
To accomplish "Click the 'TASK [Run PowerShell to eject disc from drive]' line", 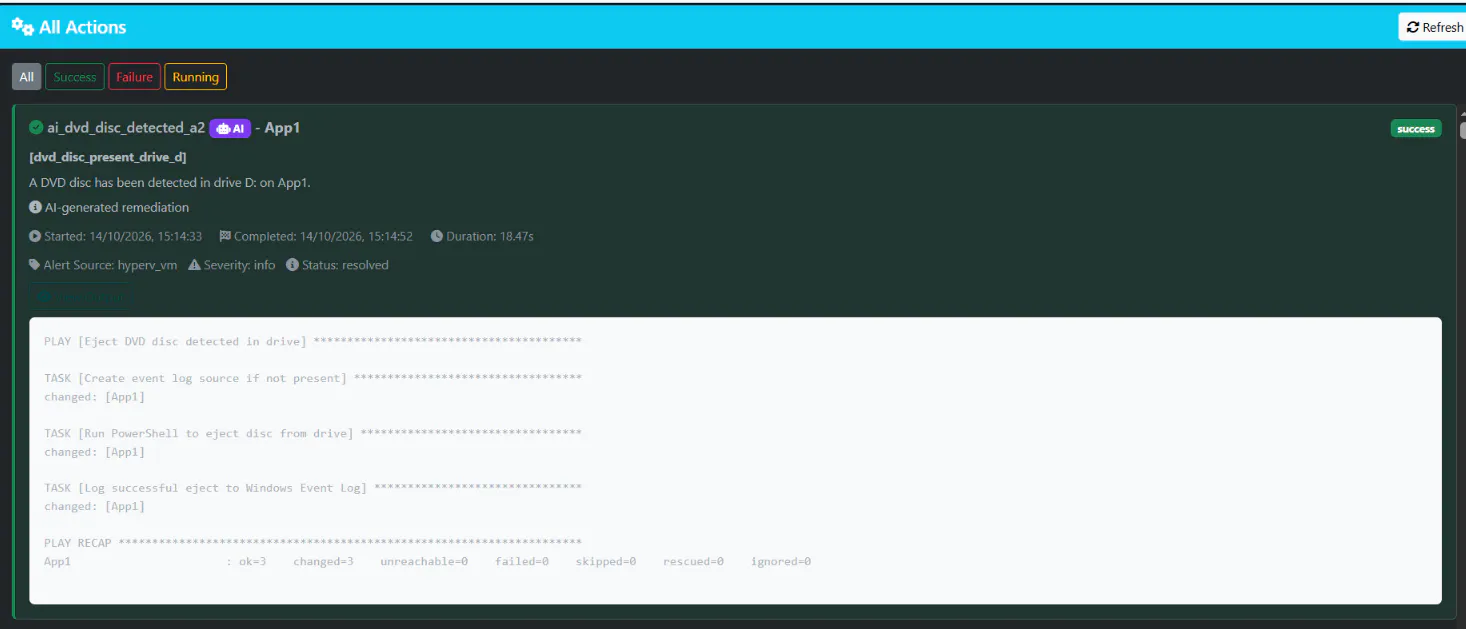I will (313, 433).
